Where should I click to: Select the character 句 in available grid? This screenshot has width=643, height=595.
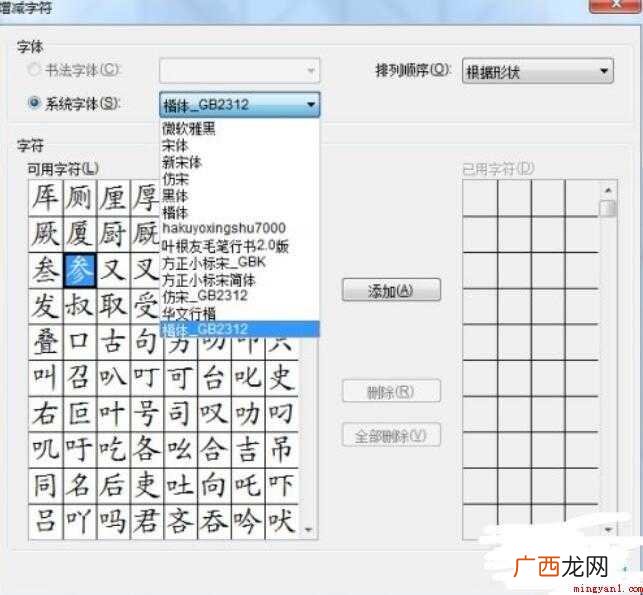[147, 343]
